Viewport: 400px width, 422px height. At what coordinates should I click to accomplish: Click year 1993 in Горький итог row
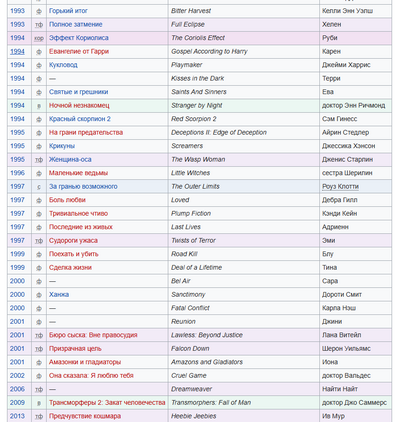(x=17, y=11)
